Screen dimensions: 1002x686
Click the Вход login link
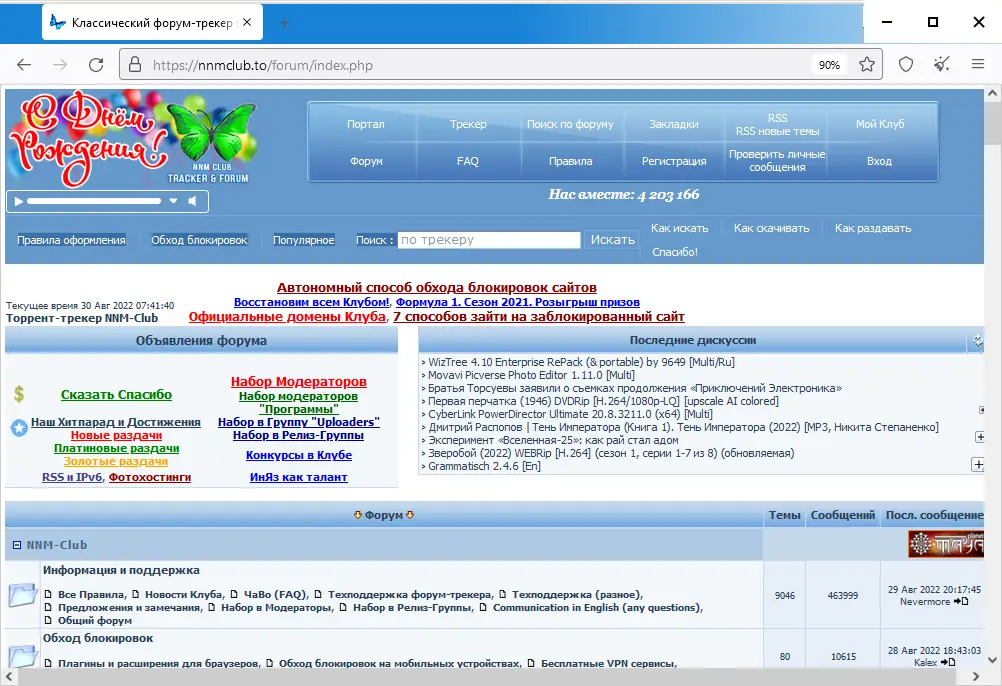[879, 161]
